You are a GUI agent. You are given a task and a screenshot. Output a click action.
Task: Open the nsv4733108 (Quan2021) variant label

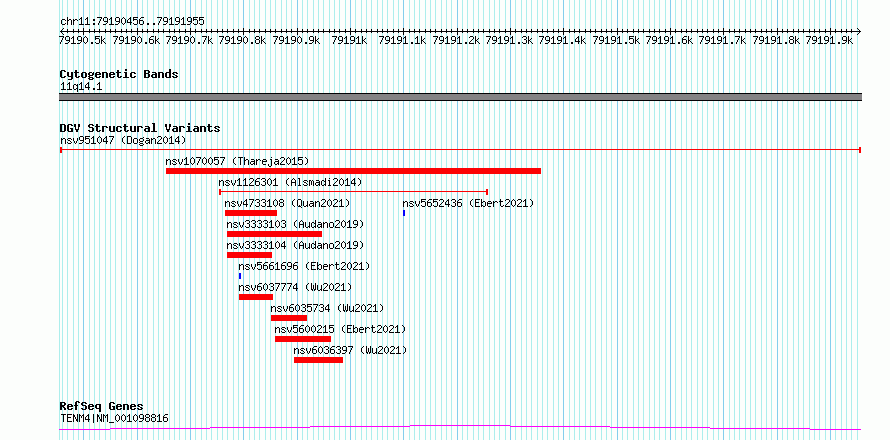(287, 203)
